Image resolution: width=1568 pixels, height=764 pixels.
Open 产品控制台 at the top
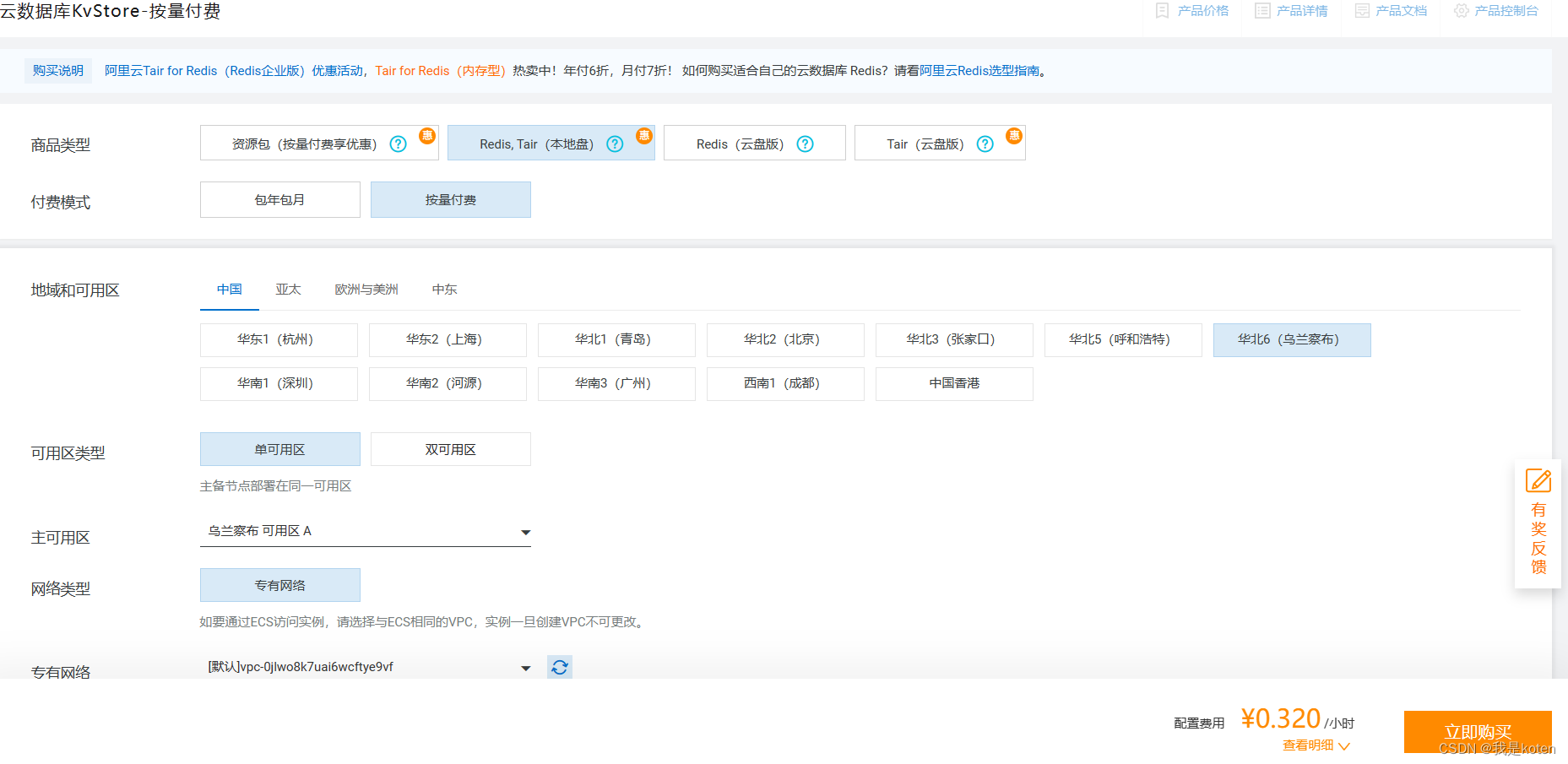tap(1495, 11)
